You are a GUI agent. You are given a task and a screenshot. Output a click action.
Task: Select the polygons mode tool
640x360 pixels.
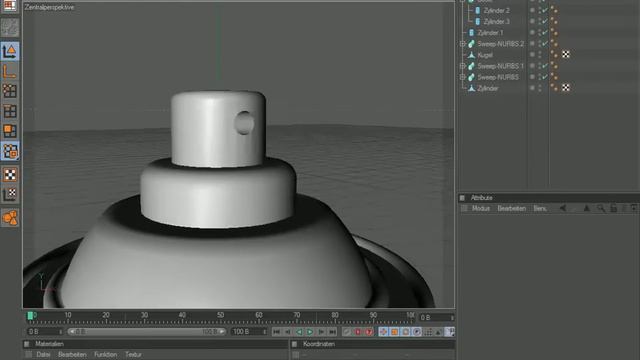[10, 131]
